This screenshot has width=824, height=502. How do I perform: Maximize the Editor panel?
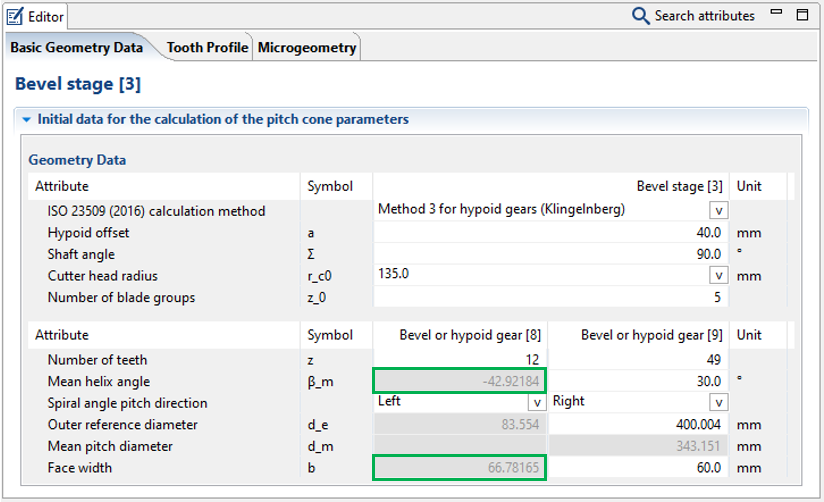[802, 15]
